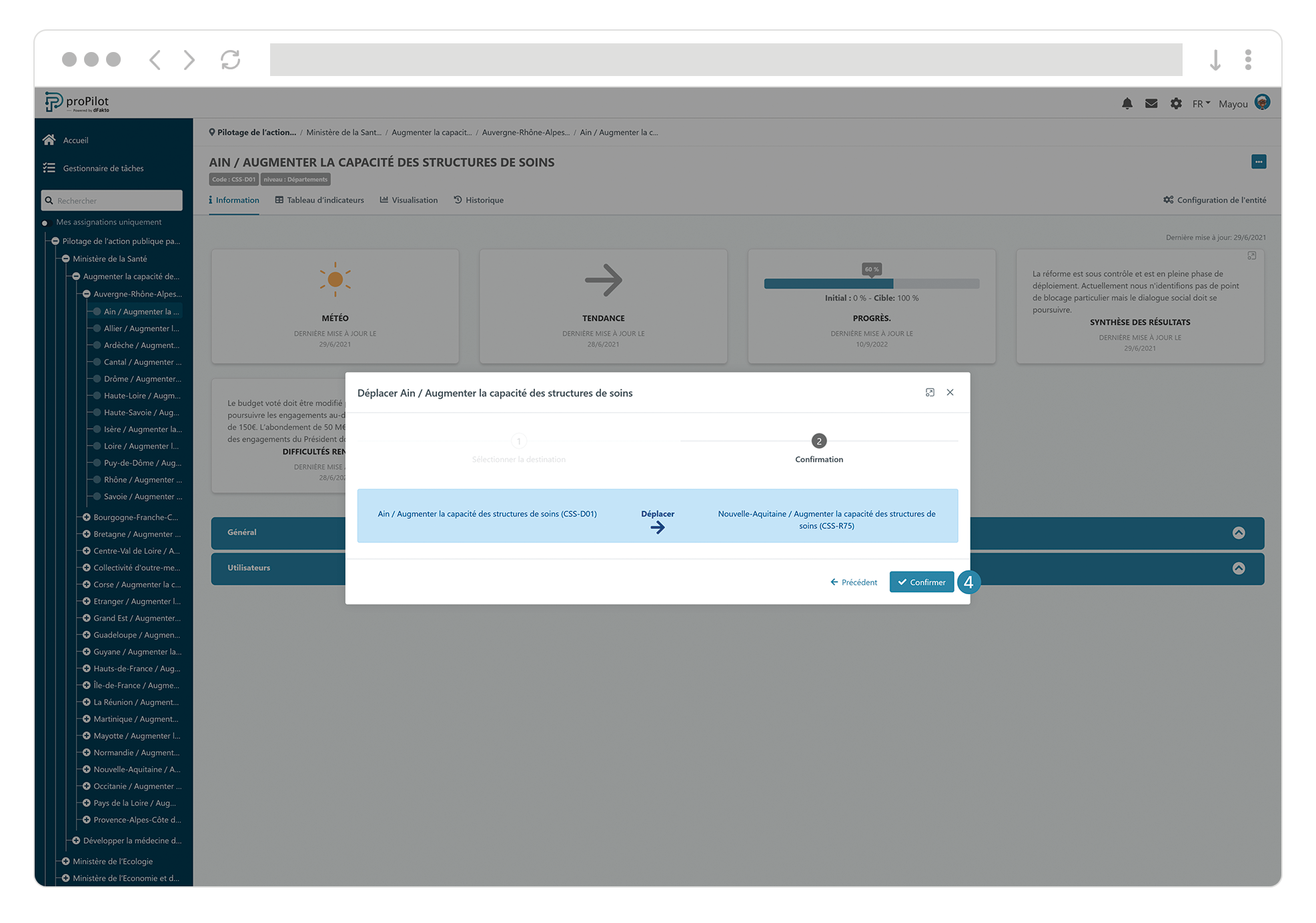The image size is (1316, 923).
Task: Switch to Tableau d'indicateurs tab
Action: point(319,200)
